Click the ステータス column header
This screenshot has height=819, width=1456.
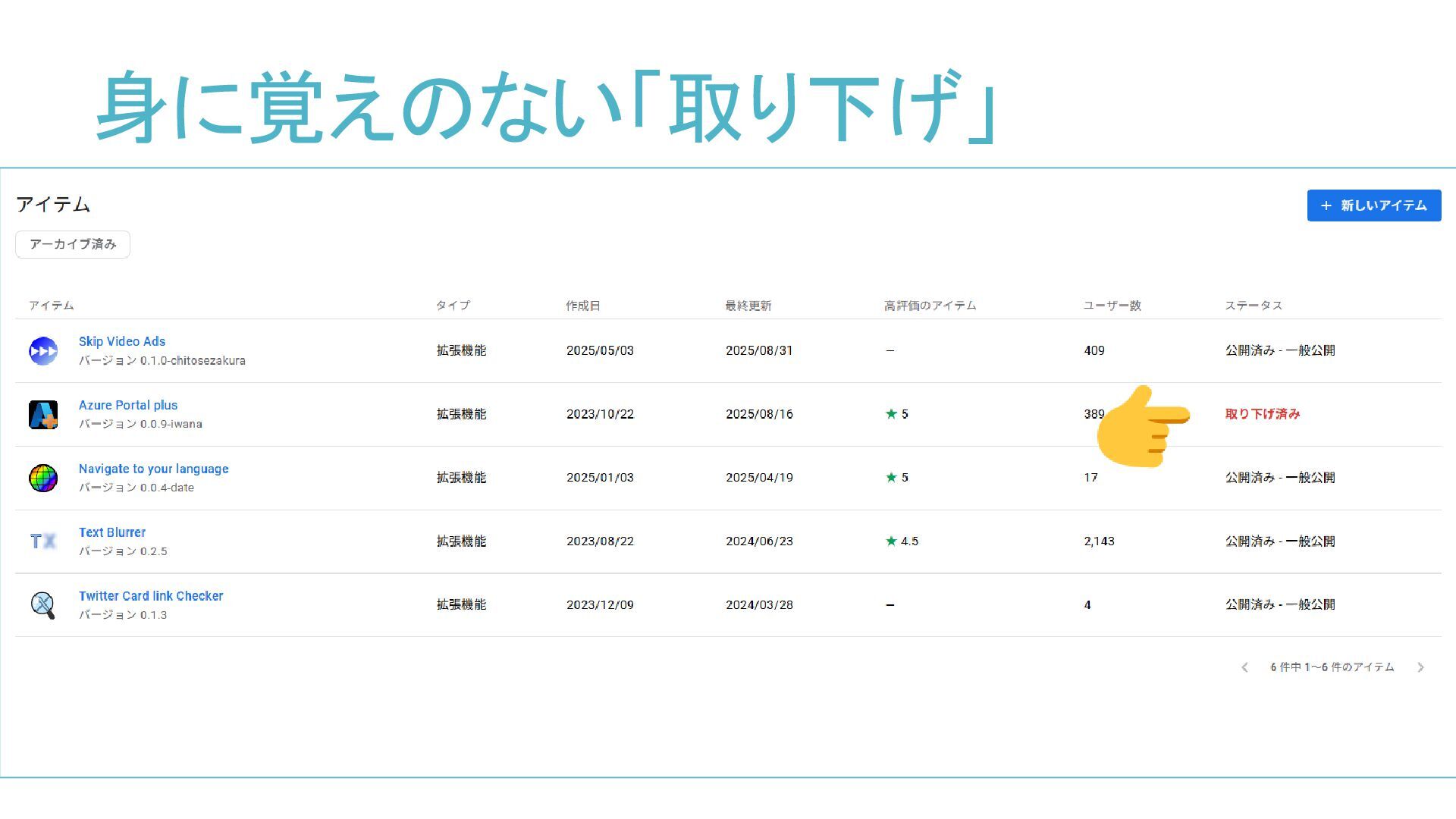tap(1254, 306)
